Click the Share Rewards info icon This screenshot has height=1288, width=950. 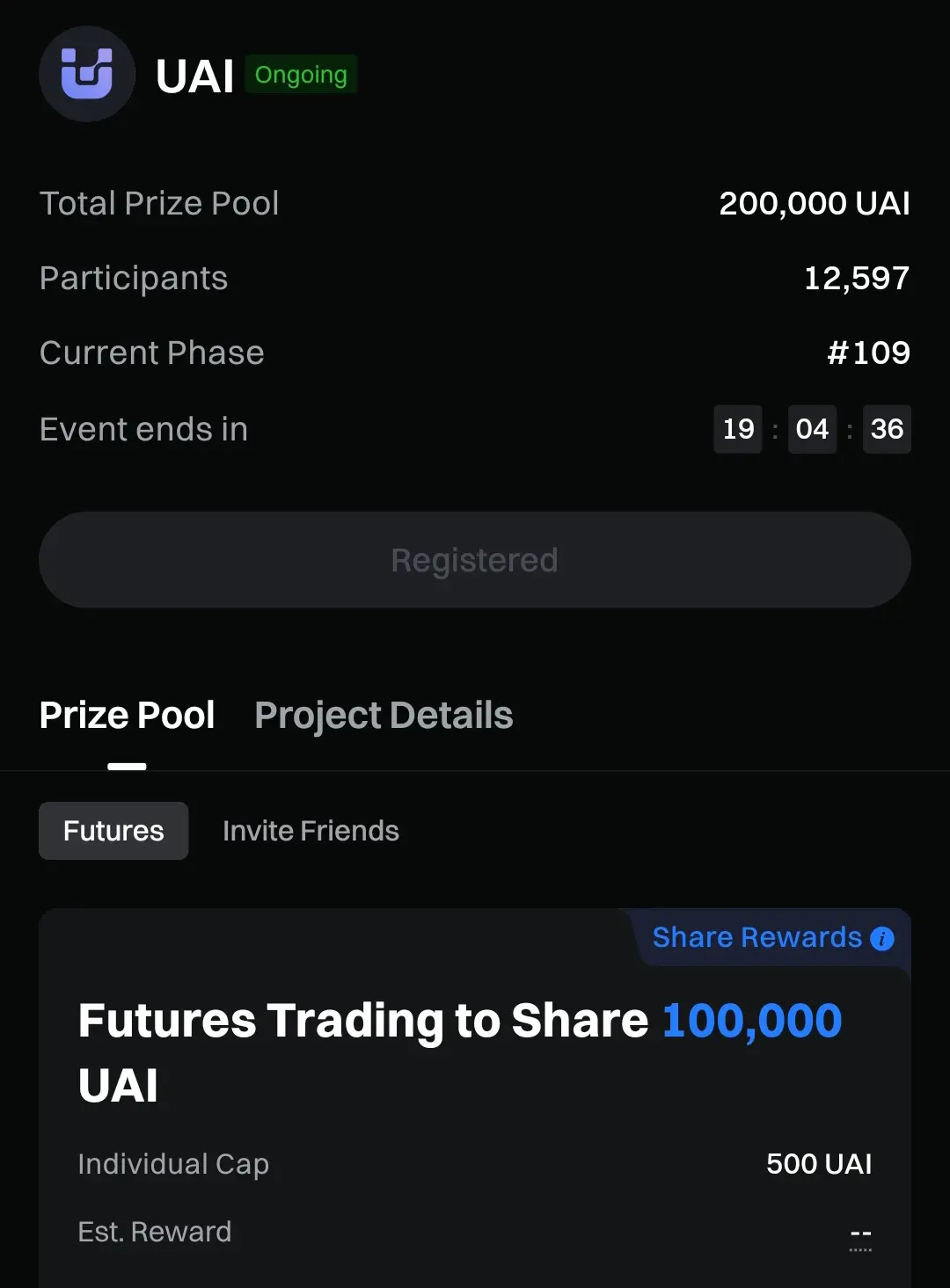tap(881, 939)
